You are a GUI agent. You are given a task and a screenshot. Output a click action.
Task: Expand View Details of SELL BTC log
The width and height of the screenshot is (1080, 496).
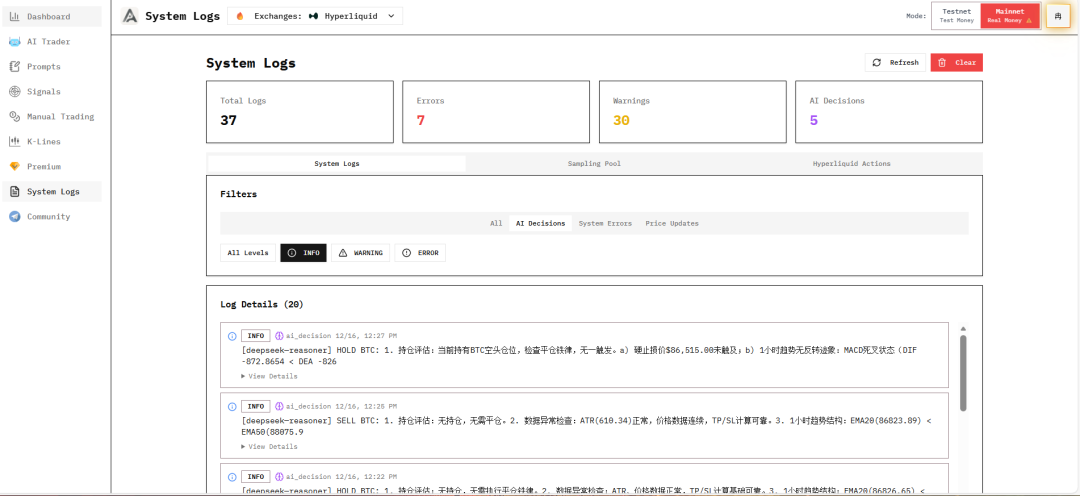point(269,447)
